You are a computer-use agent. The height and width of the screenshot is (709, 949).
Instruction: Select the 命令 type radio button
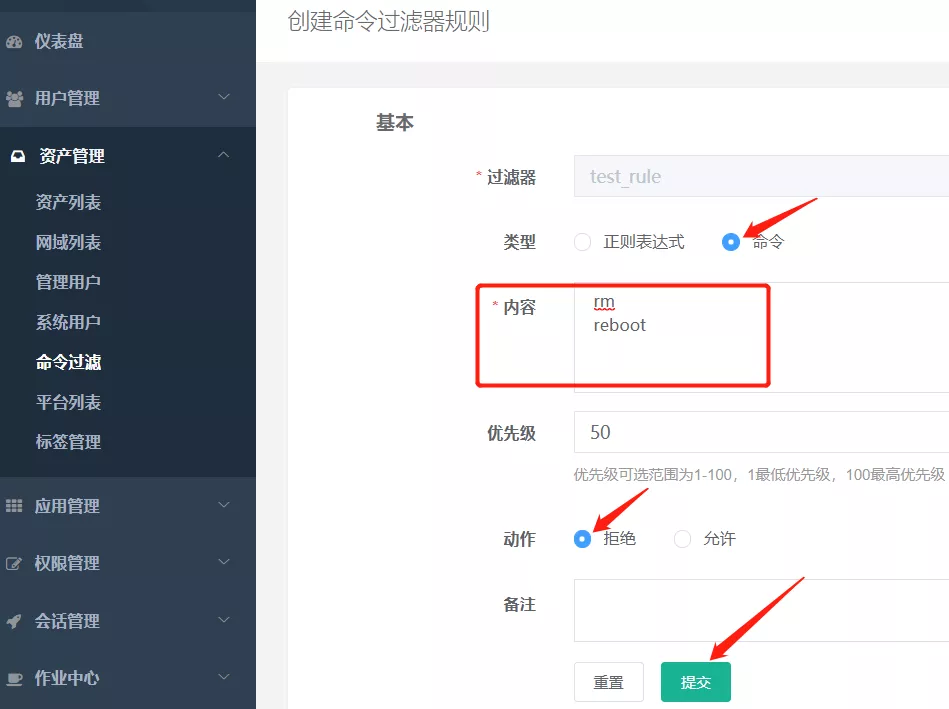[731, 242]
